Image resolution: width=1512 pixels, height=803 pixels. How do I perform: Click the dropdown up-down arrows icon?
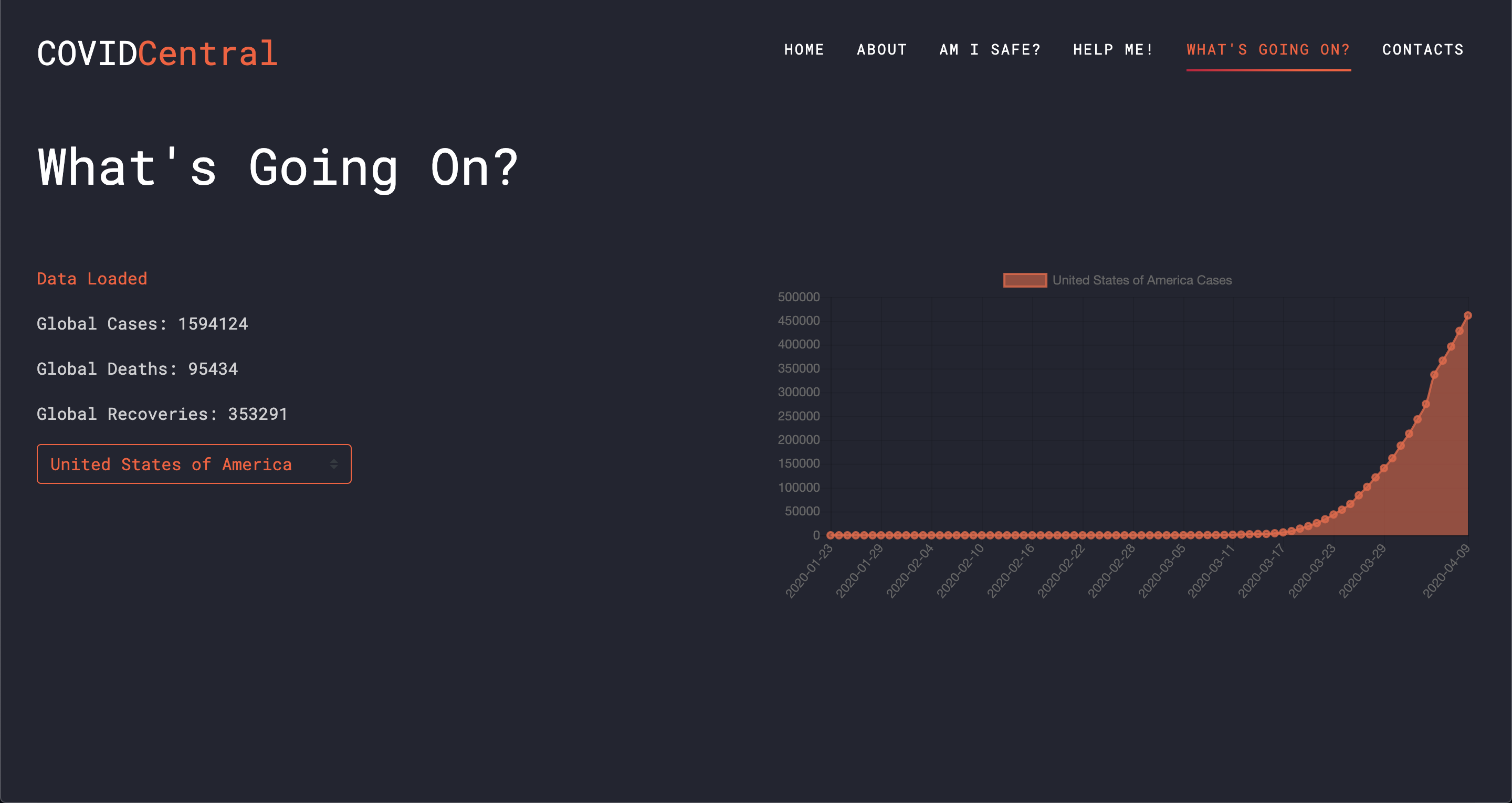point(333,464)
